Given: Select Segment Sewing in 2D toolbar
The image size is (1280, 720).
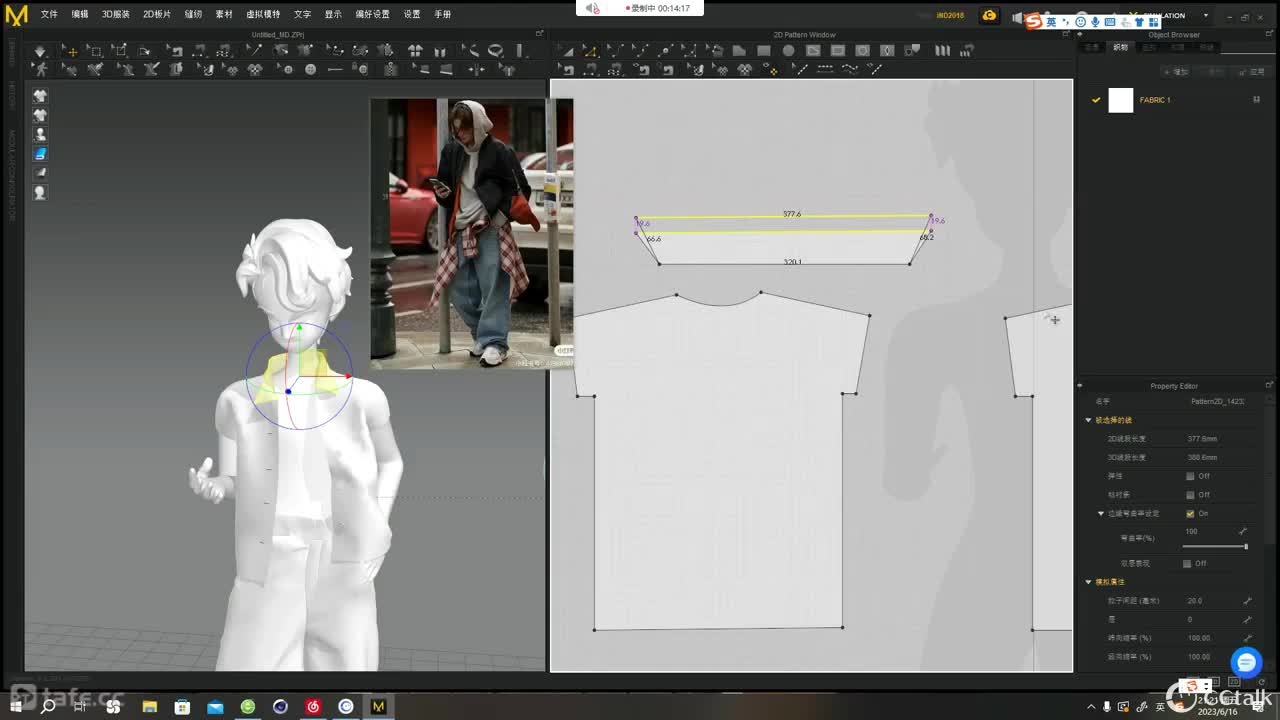Looking at the screenshot, I should click(x=590, y=69).
